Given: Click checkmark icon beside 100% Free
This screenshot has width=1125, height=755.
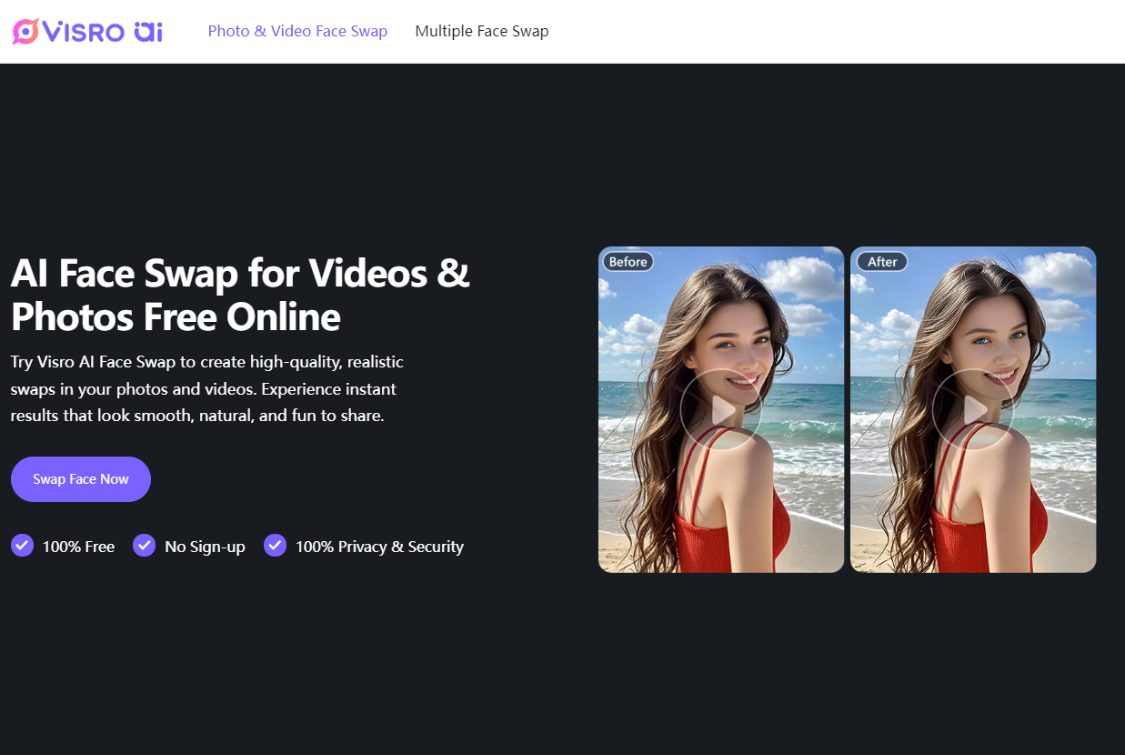Looking at the screenshot, I should (22, 545).
